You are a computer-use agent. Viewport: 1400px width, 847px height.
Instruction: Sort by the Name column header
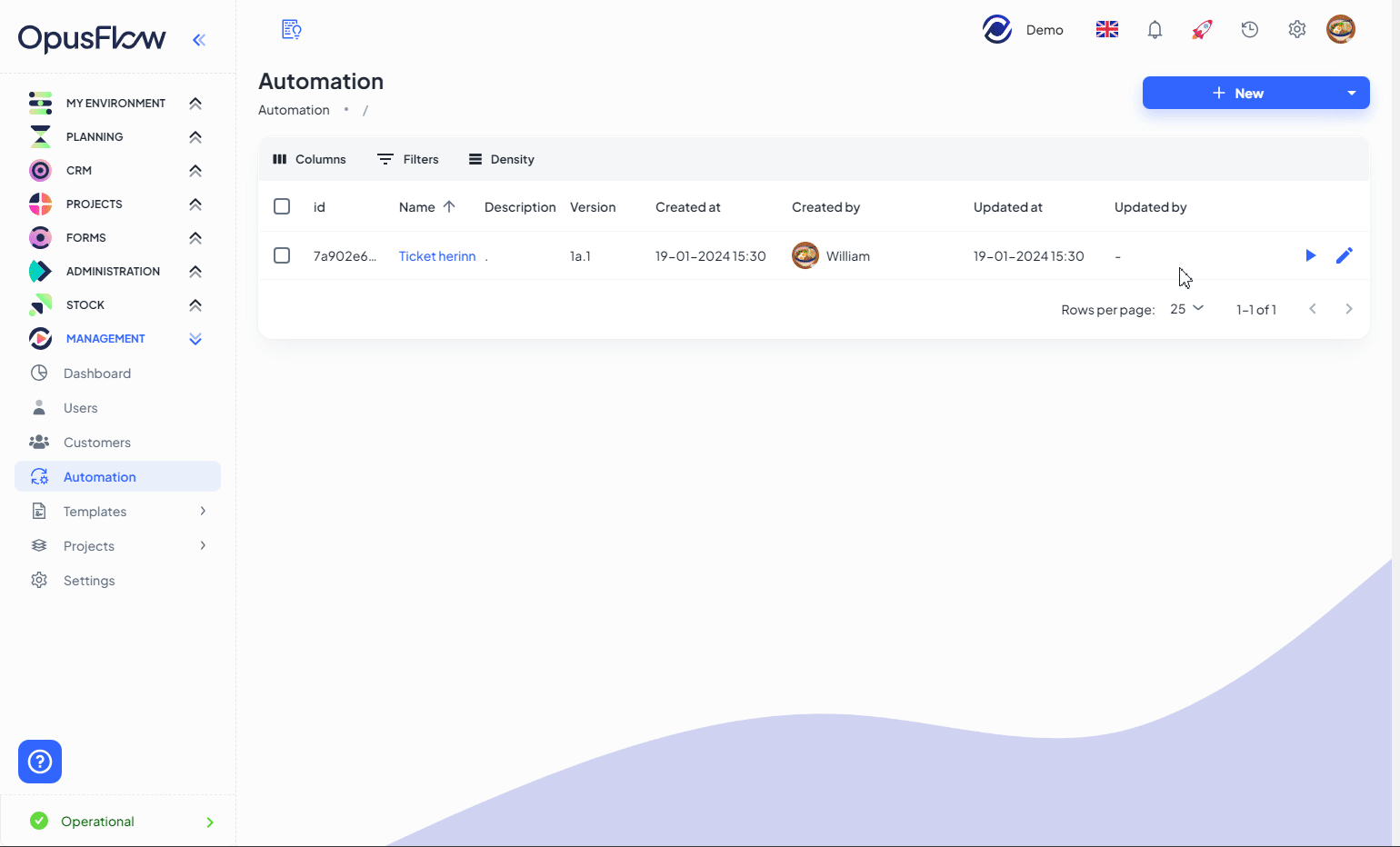pos(417,207)
